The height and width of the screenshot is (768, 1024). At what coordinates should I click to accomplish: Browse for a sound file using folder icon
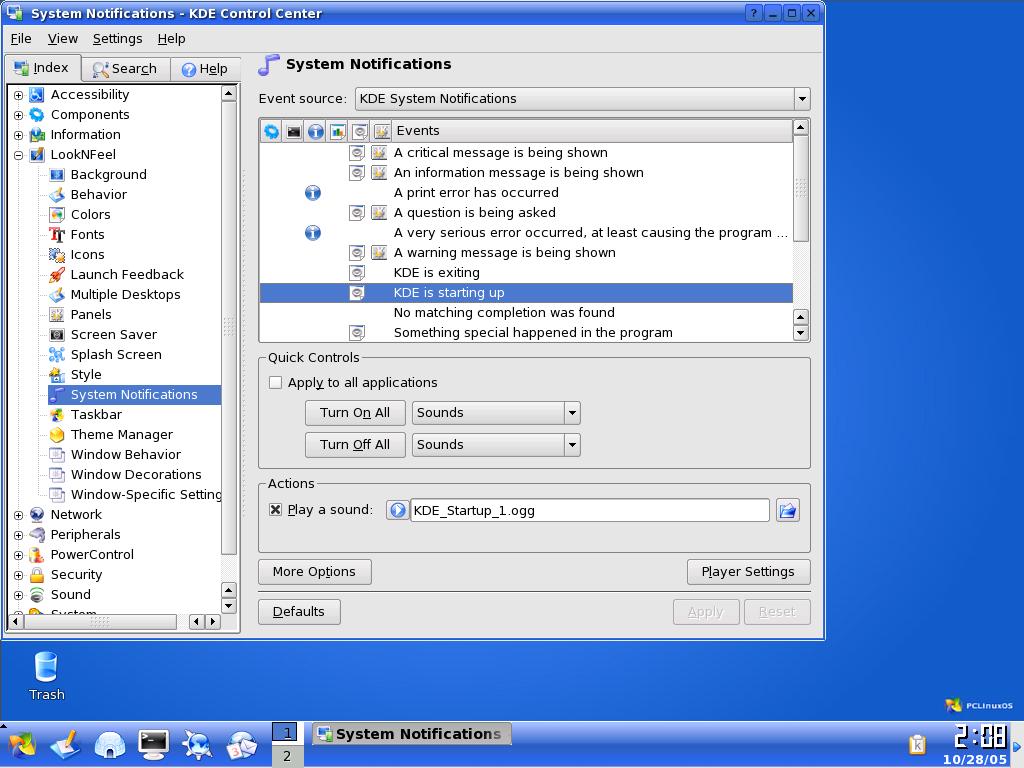pos(788,510)
